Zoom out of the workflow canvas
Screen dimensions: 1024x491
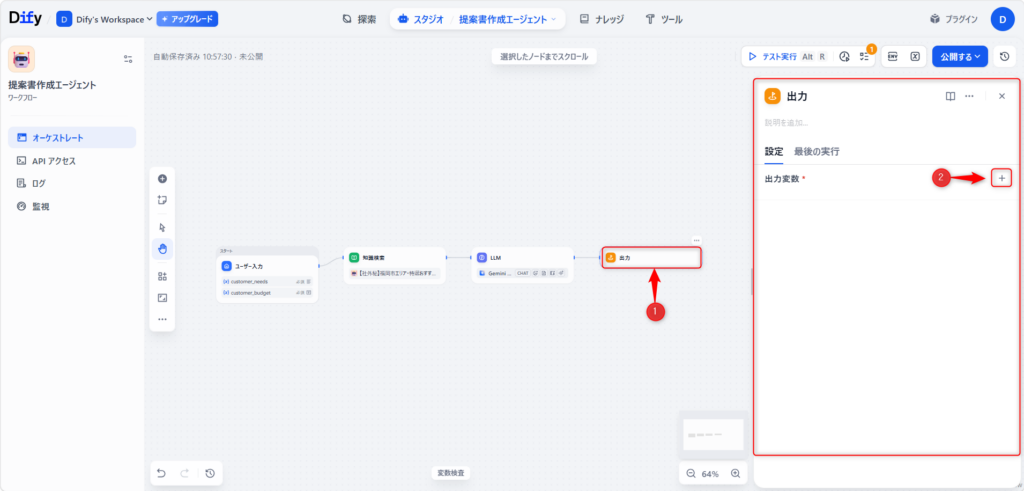[x=691, y=473]
